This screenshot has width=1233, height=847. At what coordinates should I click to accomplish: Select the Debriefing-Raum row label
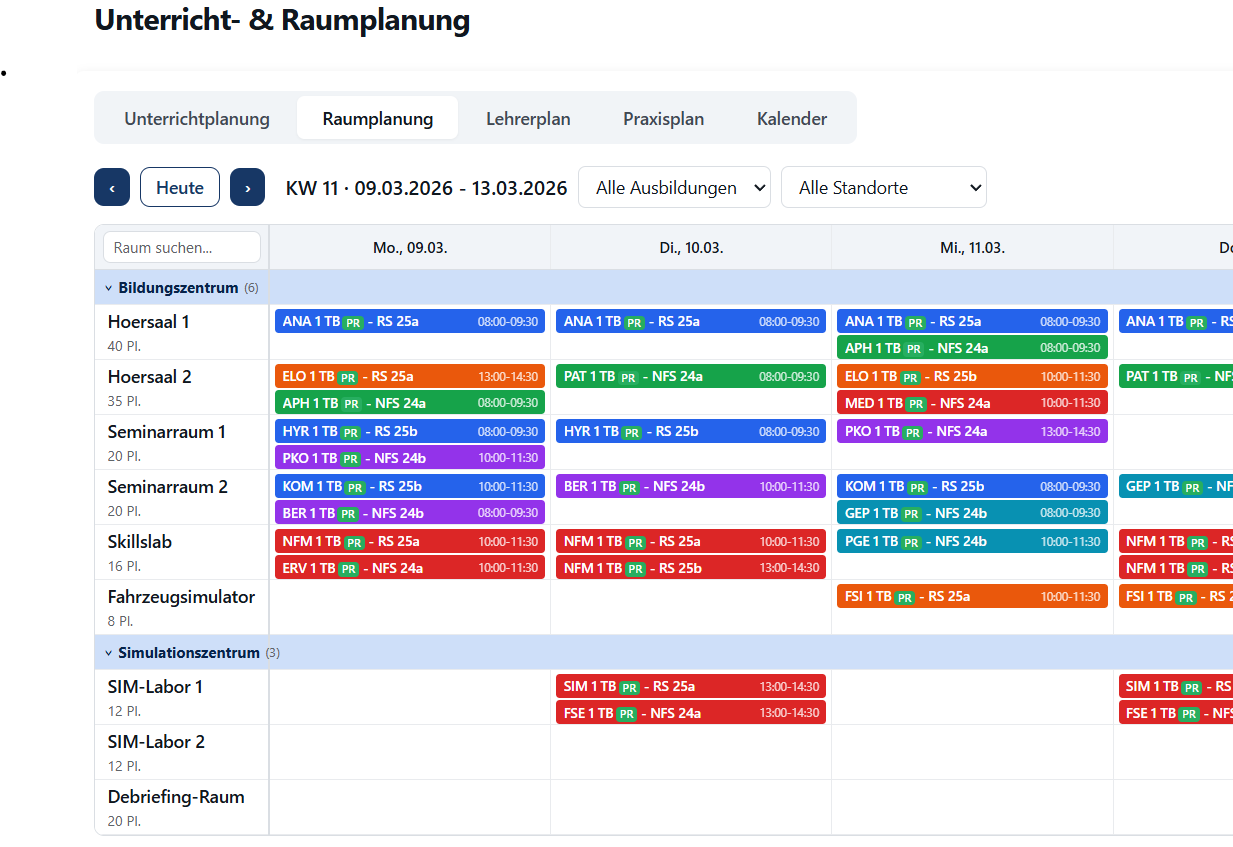(176, 797)
